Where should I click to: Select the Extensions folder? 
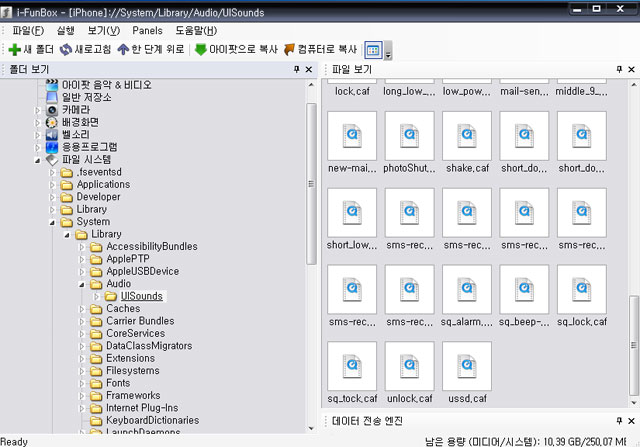pos(131,358)
